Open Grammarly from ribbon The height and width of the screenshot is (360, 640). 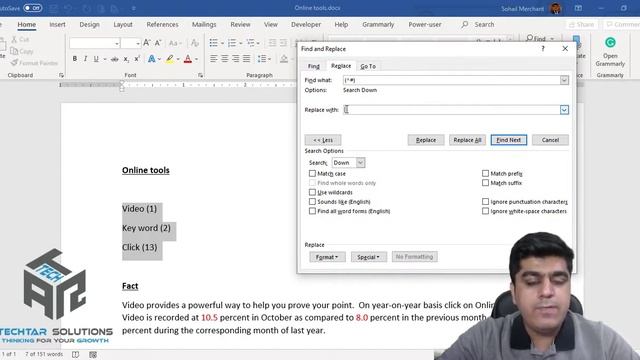610,51
